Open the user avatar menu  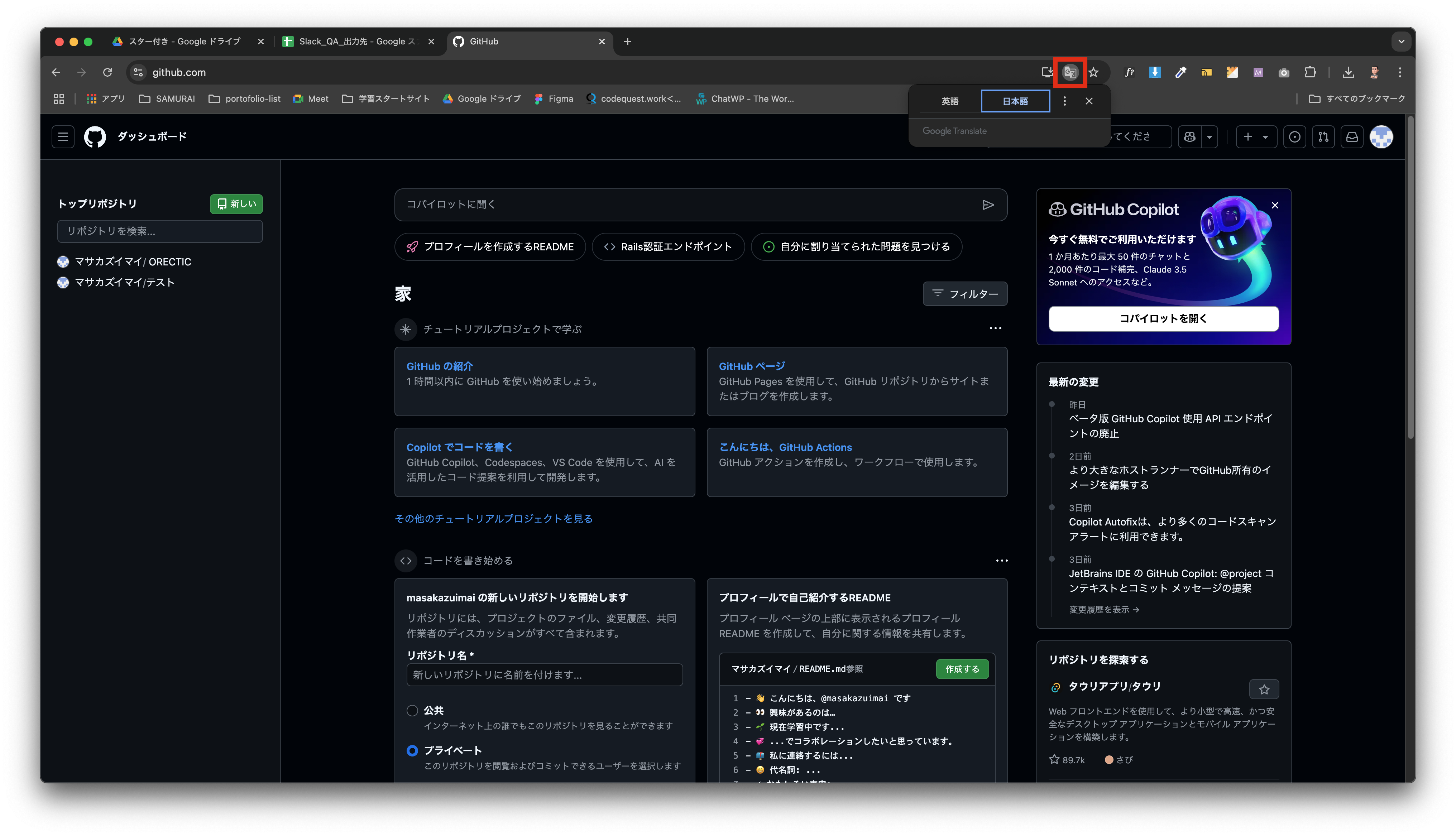coord(1381,137)
